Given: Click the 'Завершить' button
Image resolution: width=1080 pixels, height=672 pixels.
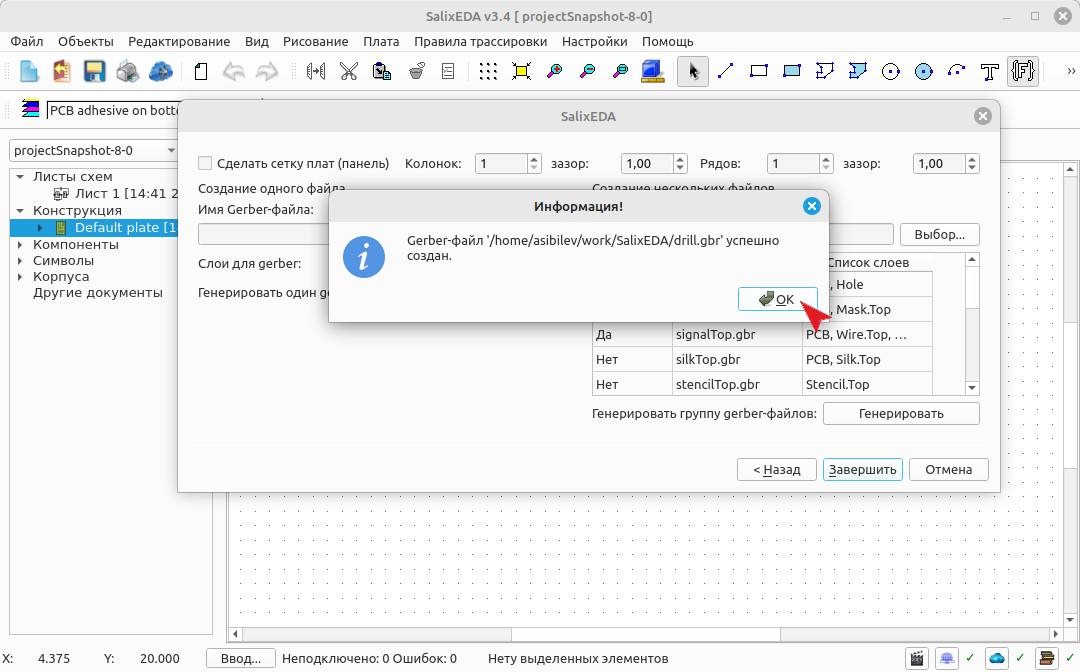Looking at the screenshot, I should (x=862, y=470).
